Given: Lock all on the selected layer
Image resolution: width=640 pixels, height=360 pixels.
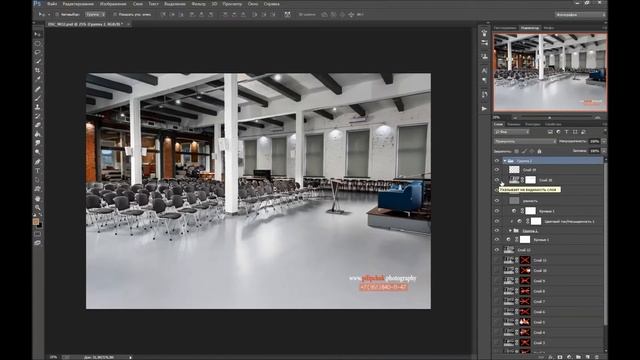Looking at the screenshot, I should (x=539, y=151).
